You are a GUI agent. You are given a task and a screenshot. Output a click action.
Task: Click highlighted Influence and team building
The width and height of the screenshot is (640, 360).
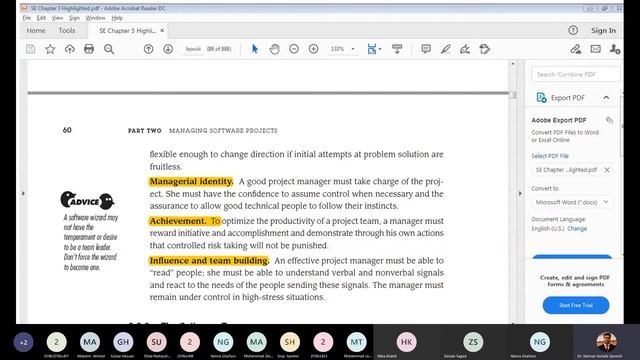tap(209, 260)
